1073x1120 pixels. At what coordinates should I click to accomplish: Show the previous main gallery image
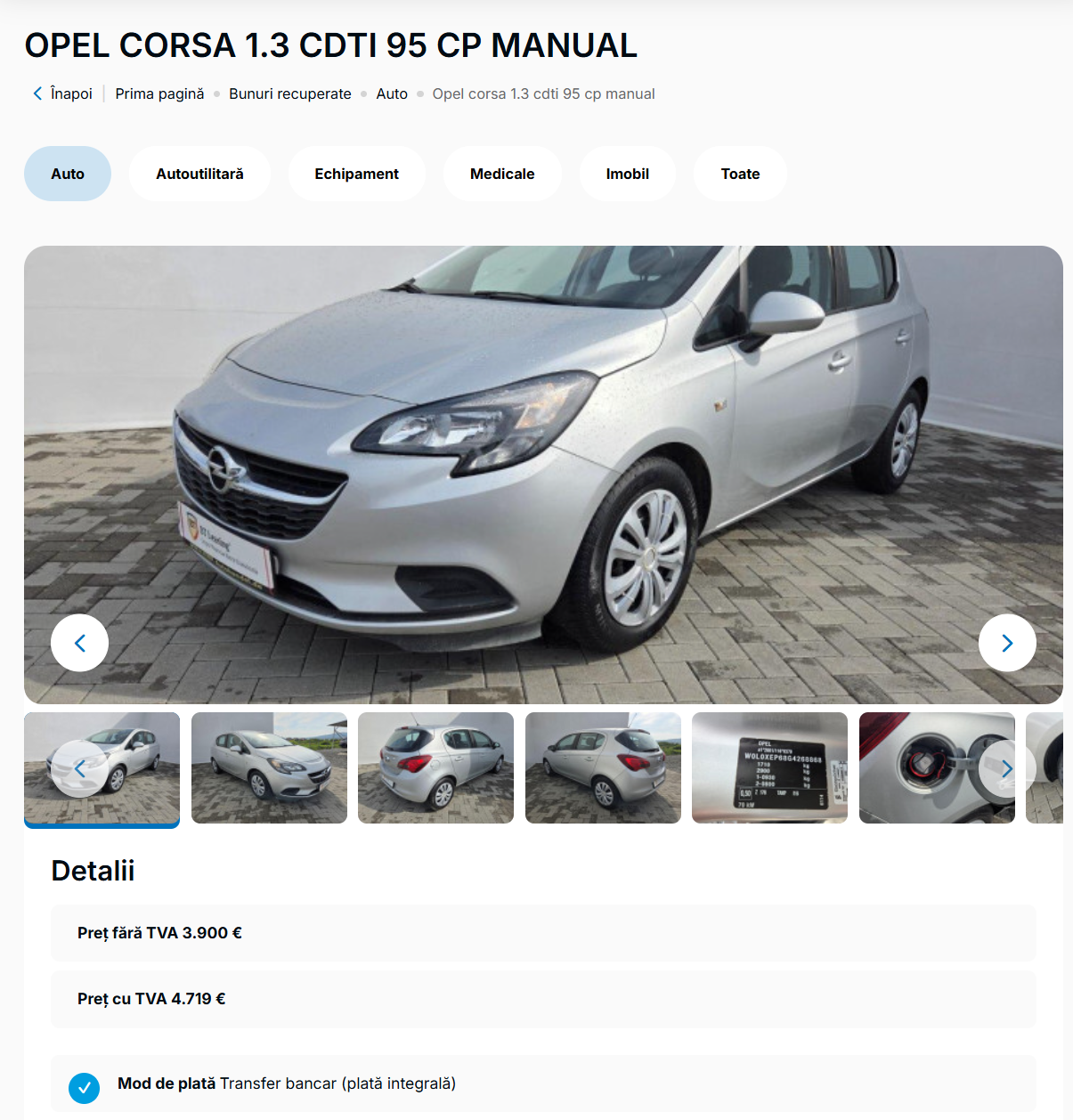(x=79, y=643)
